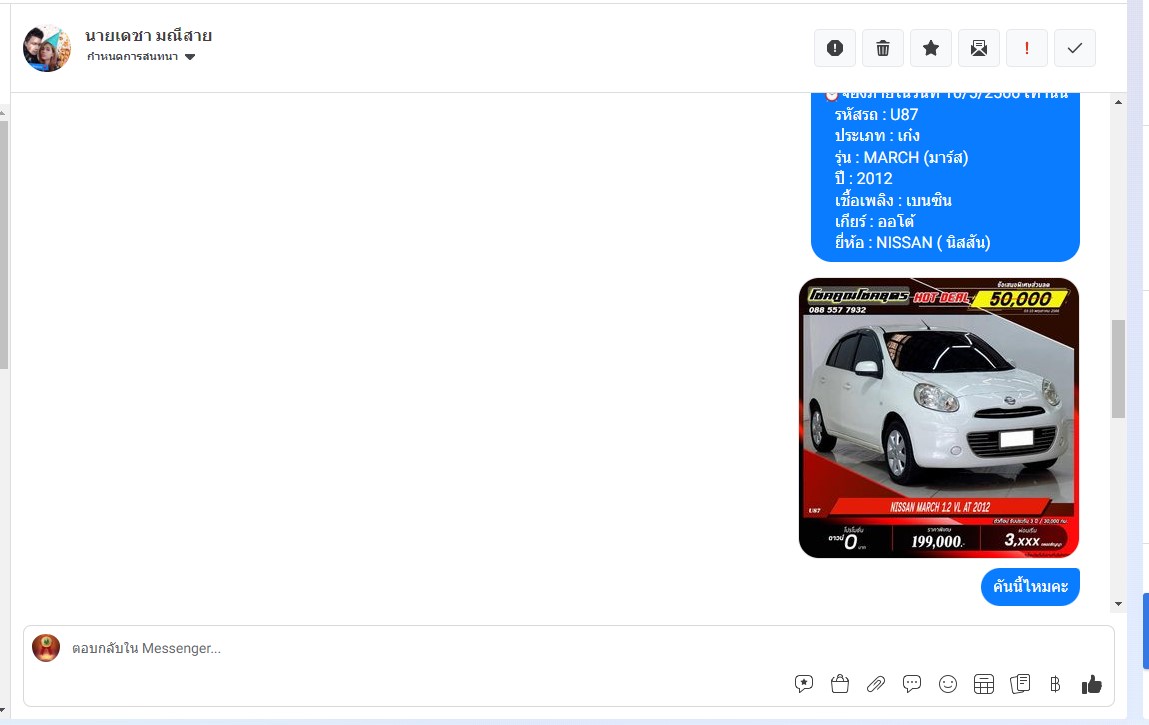Expand the กำหนดการสนทนา dropdown arrow
The height and width of the screenshot is (725, 1149).
190,57
